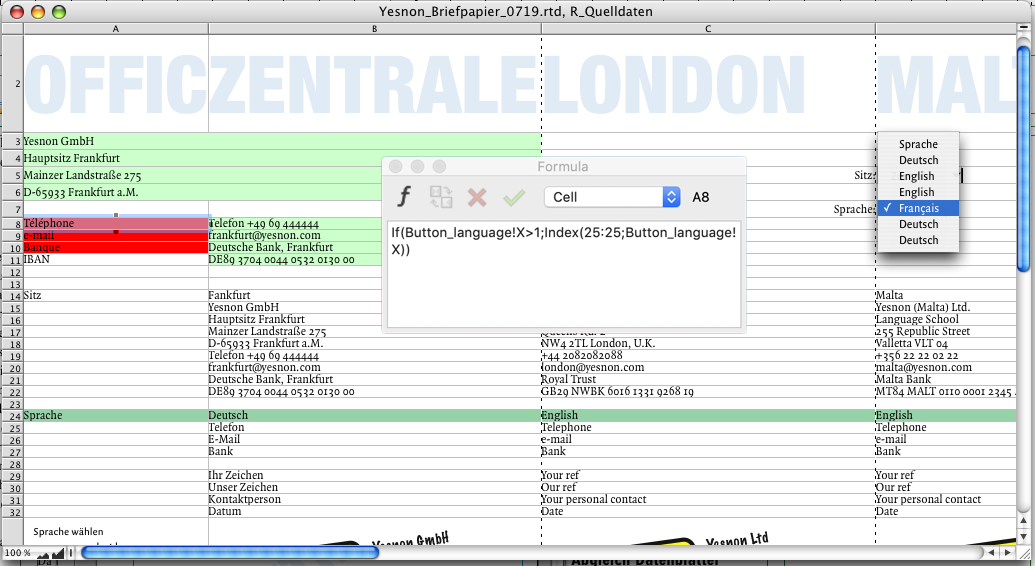Pick the last Deutsch entry in popup menu
This screenshot has width=1035, height=566.
[918, 240]
